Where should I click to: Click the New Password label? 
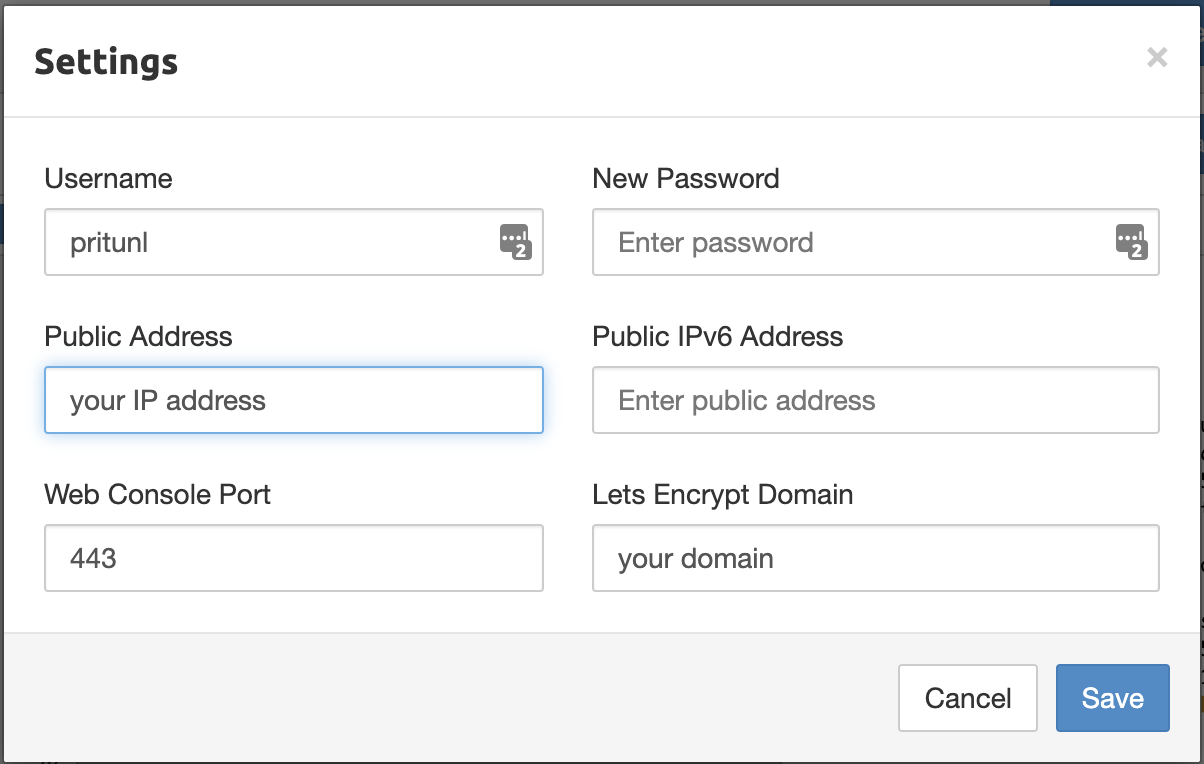[686, 179]
